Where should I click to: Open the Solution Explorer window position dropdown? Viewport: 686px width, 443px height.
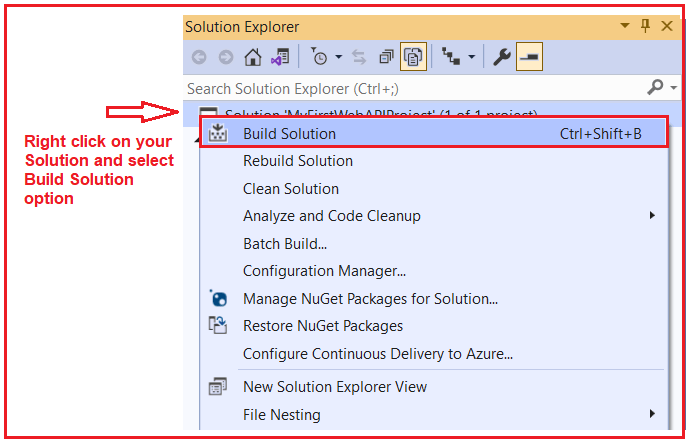625,26
